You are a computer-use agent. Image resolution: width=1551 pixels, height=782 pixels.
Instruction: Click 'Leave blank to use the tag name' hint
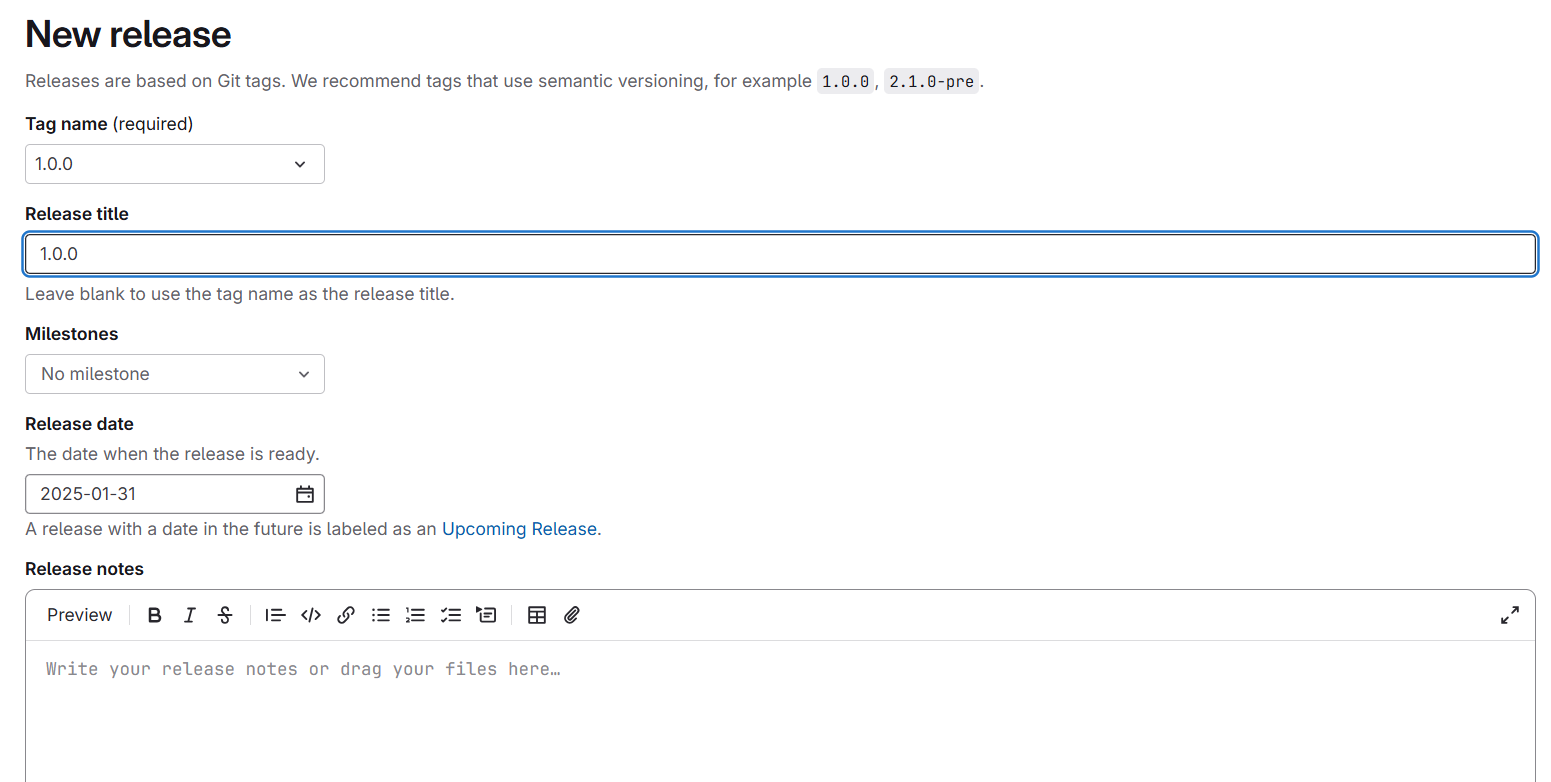click(240, 294)
